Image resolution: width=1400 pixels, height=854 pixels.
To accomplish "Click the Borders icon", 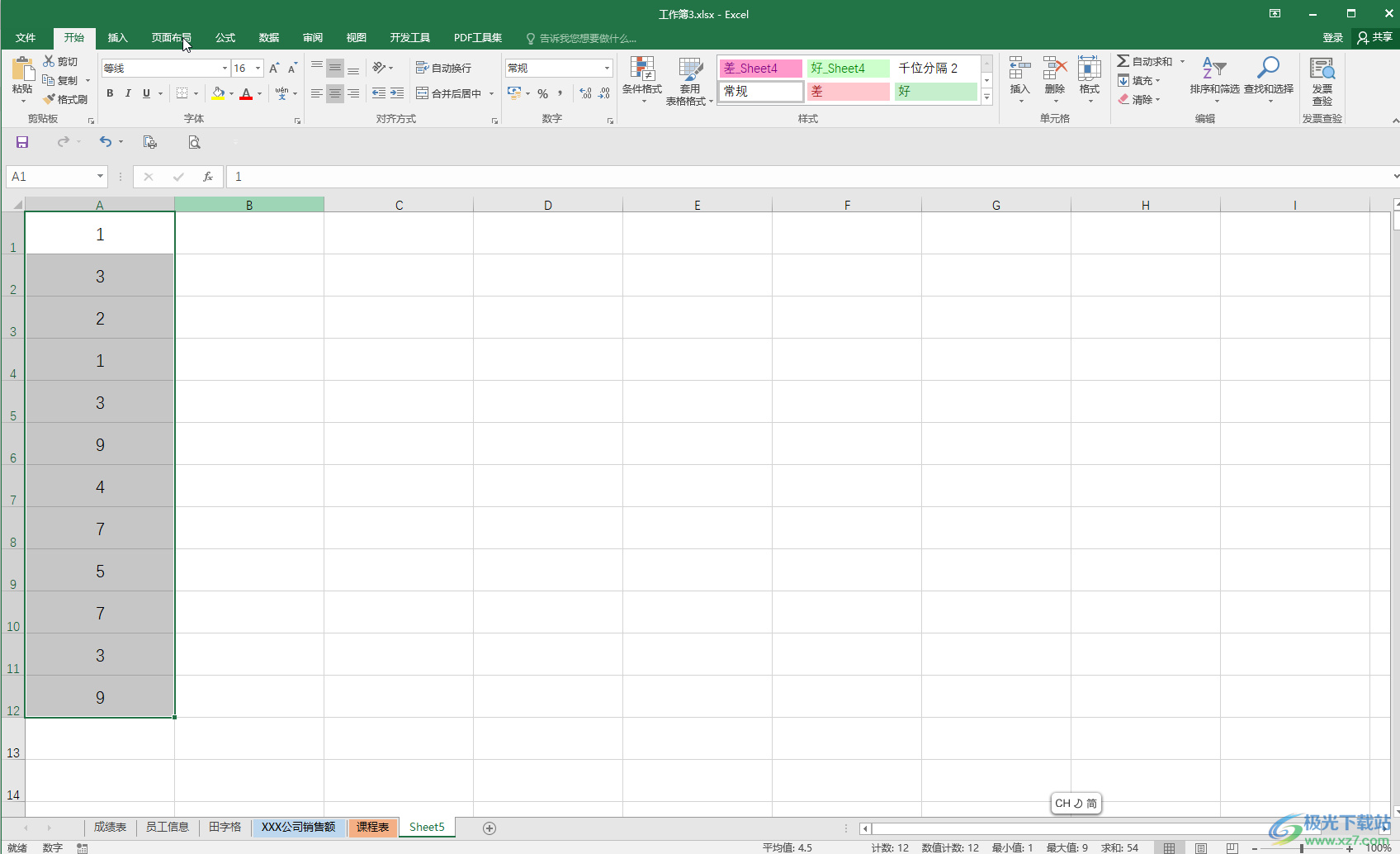I will [x=182, y=93].
